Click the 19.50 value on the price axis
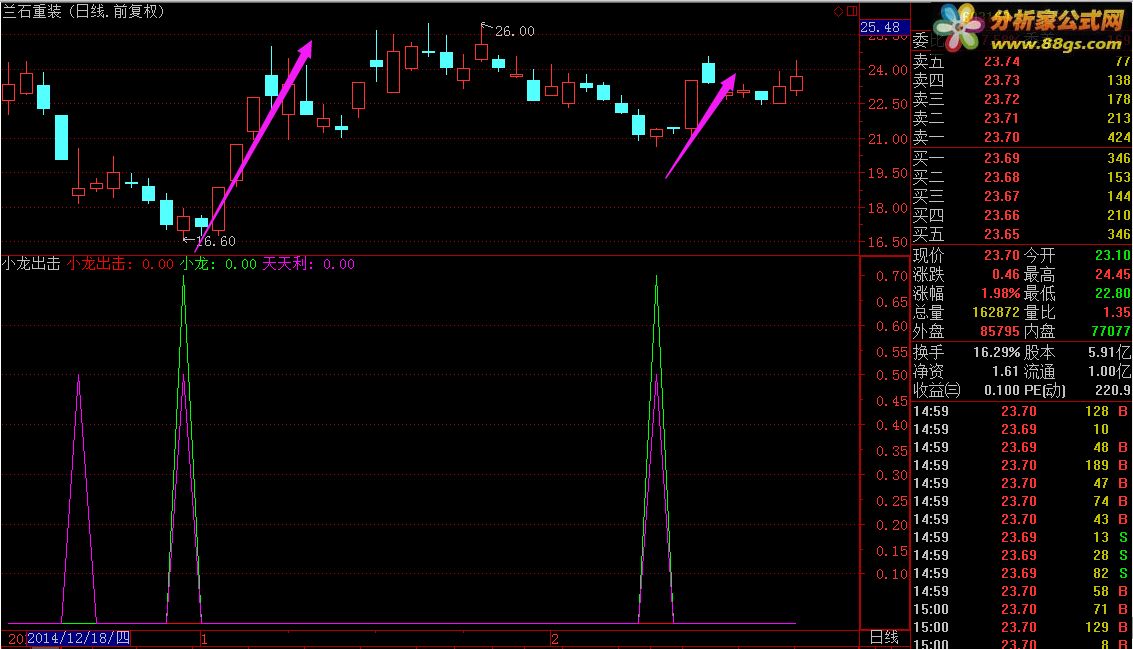The image size is (1133, 649). [x=887, y=173]
